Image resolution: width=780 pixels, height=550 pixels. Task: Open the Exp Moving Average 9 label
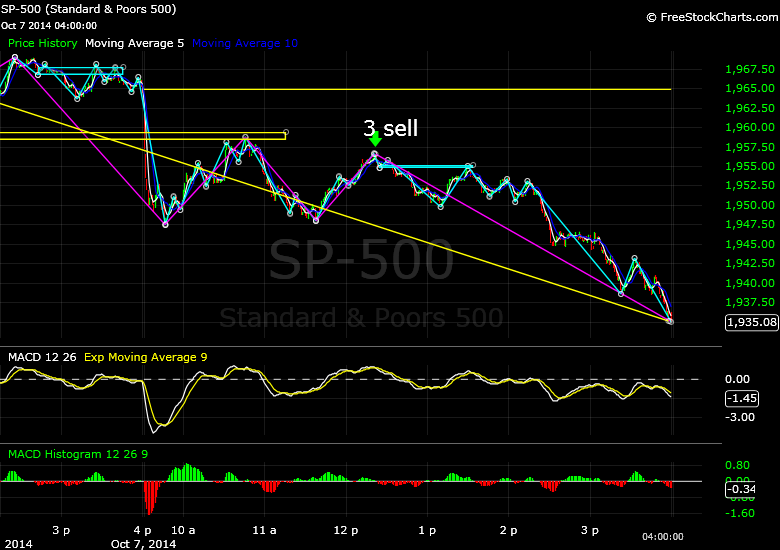click(x=145, y=357)
